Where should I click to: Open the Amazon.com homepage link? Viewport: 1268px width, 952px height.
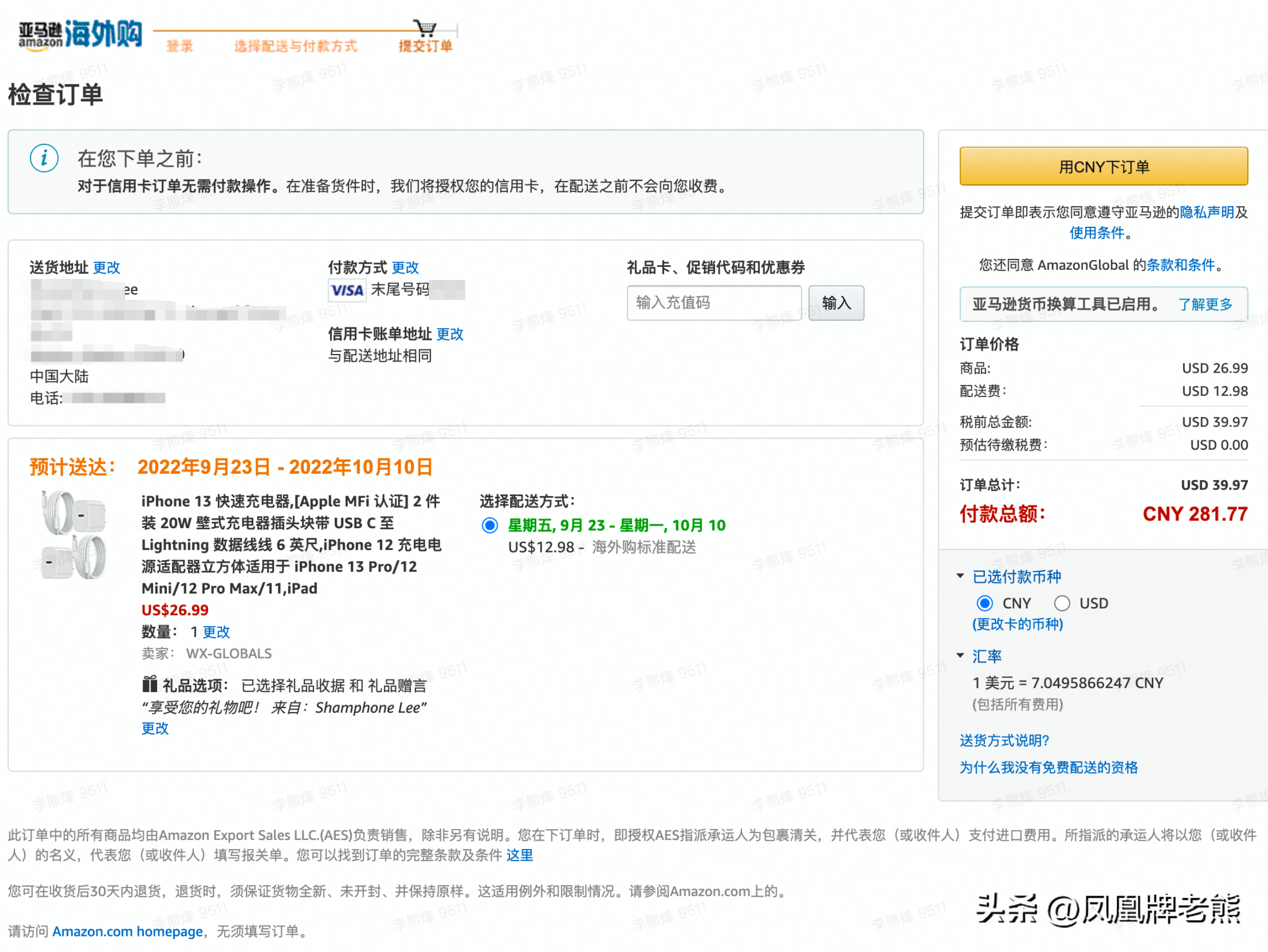click(127, 931)
